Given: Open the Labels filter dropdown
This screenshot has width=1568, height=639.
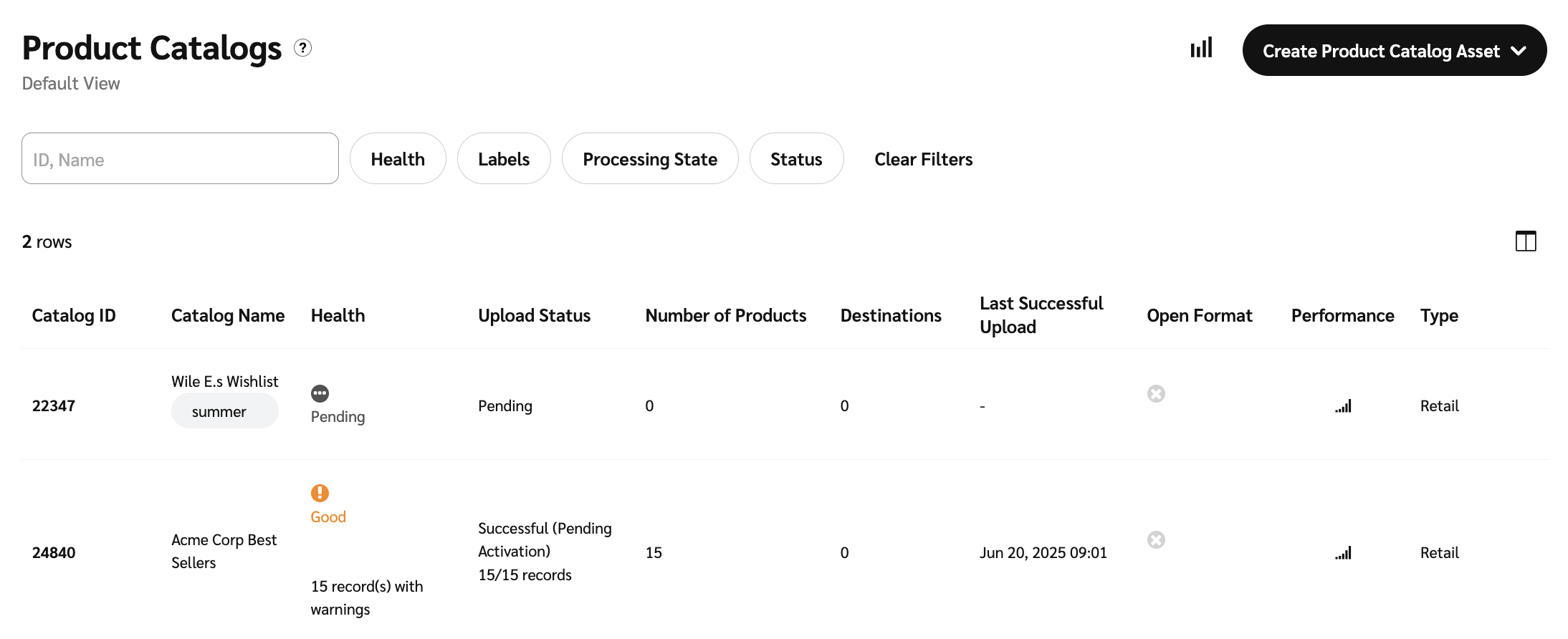Looking at the screenshot, I should tap(504, 159).
